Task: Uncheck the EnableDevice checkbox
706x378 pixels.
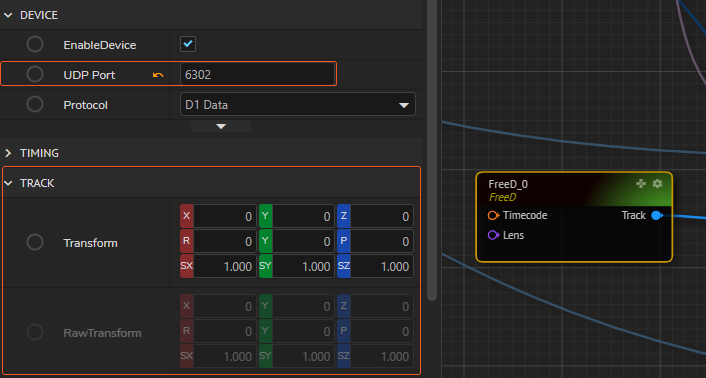Action: 188,44
